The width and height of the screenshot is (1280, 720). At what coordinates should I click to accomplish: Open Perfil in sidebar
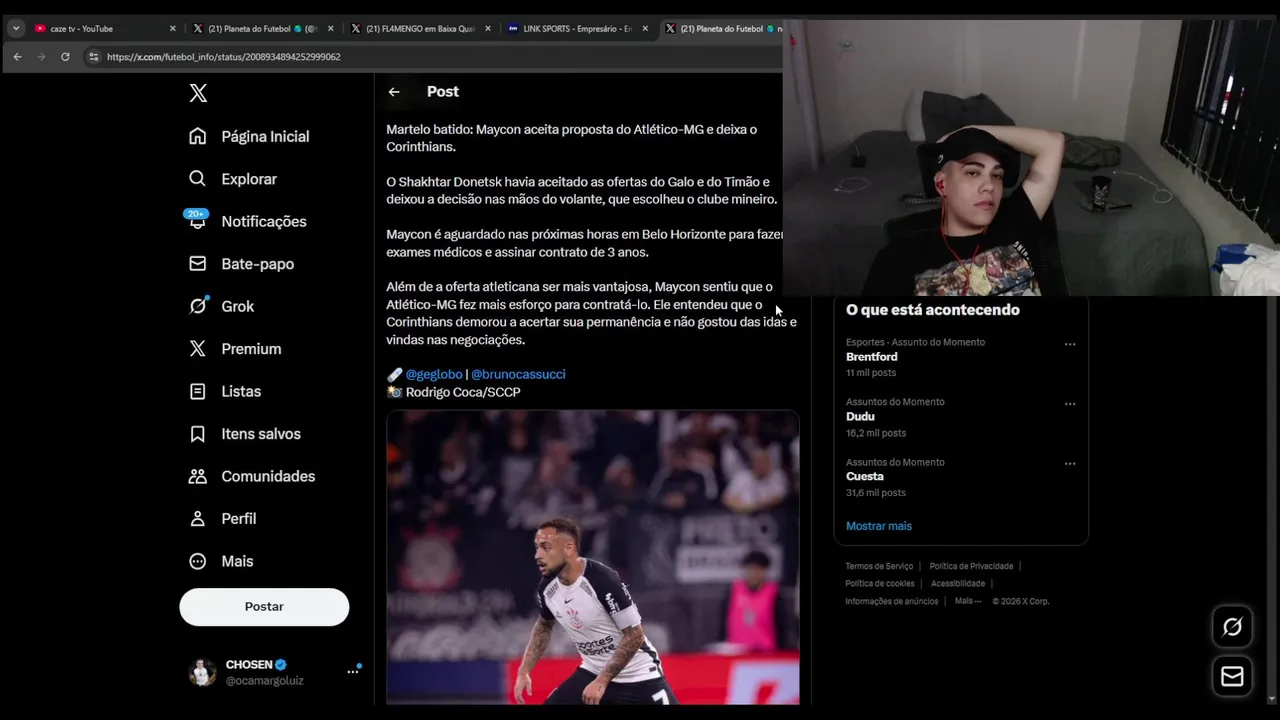224,519
